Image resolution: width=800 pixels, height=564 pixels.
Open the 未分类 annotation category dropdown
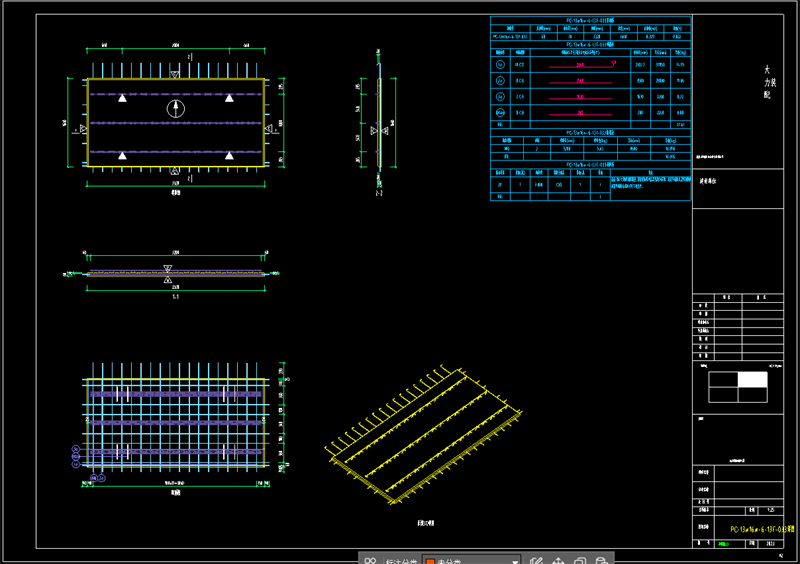[471, 561]
